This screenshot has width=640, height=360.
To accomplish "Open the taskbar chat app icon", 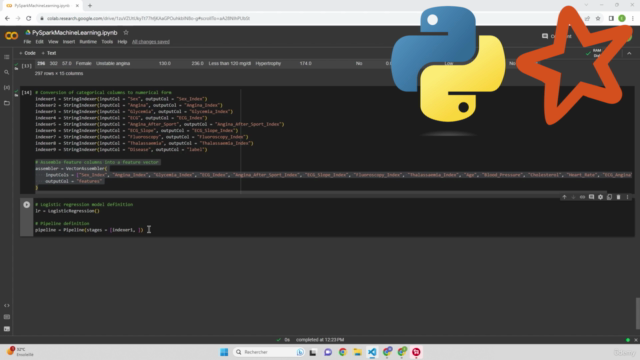I will pos(328,352).
